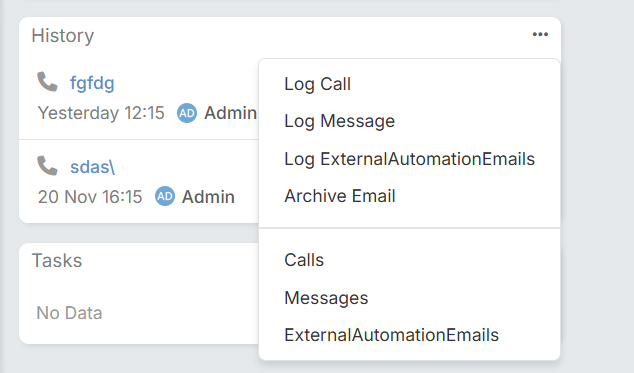This screenshot has width=634, height=373.
Task: Open the sdas\ call record
Action: click(x=93, y=167)
